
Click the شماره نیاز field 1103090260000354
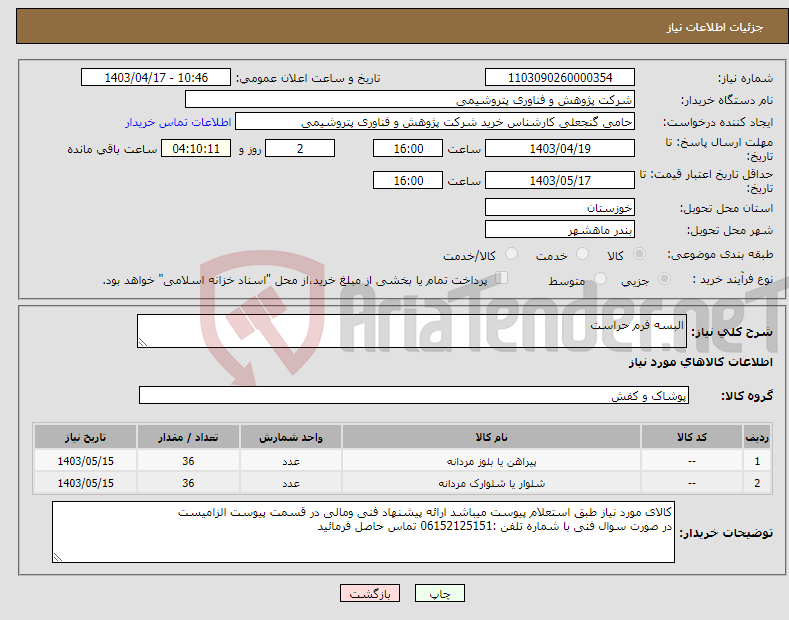[x=560, y=78]
